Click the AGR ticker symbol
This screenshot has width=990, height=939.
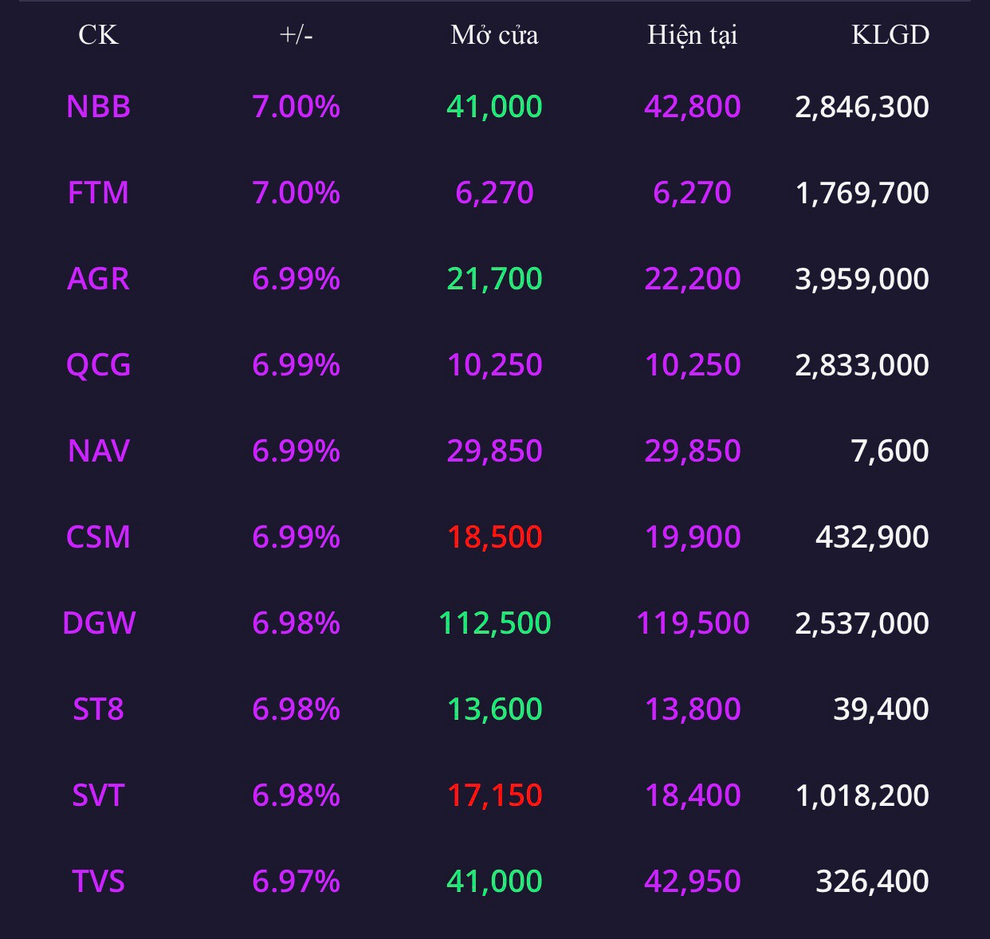pyautogui.click(x=98, y=278)
